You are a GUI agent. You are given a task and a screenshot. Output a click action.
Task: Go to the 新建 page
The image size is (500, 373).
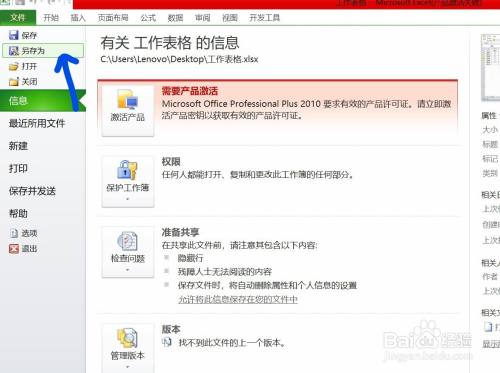tap(18, 146)
